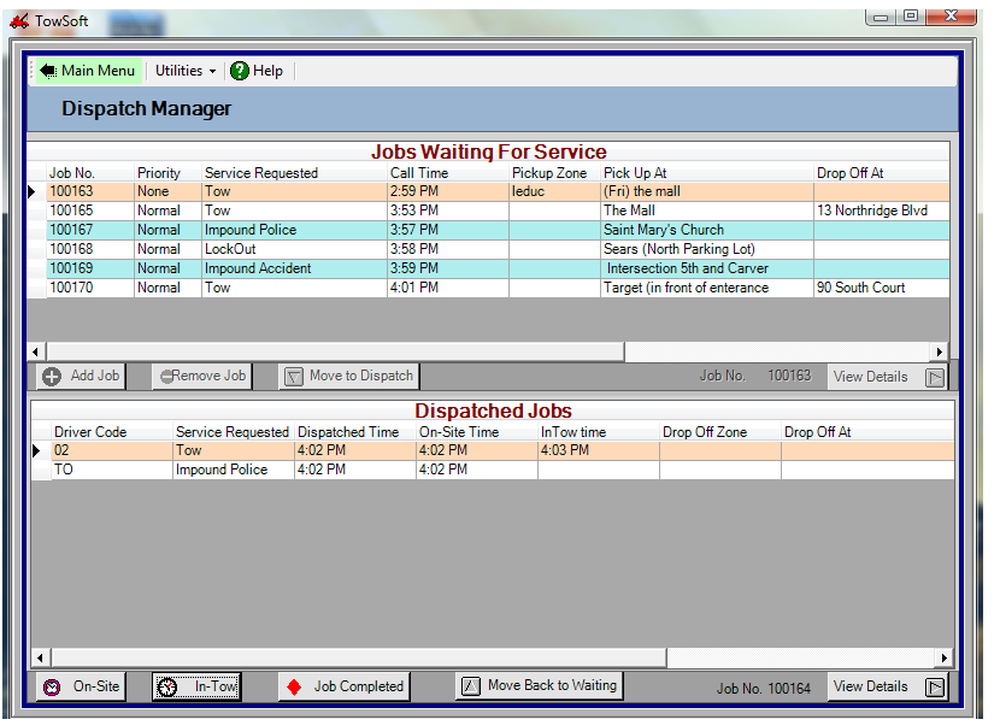Return to the Main Menu
Image resolution: width=1000 pixels, height=721 pixels.
[88, 71]
